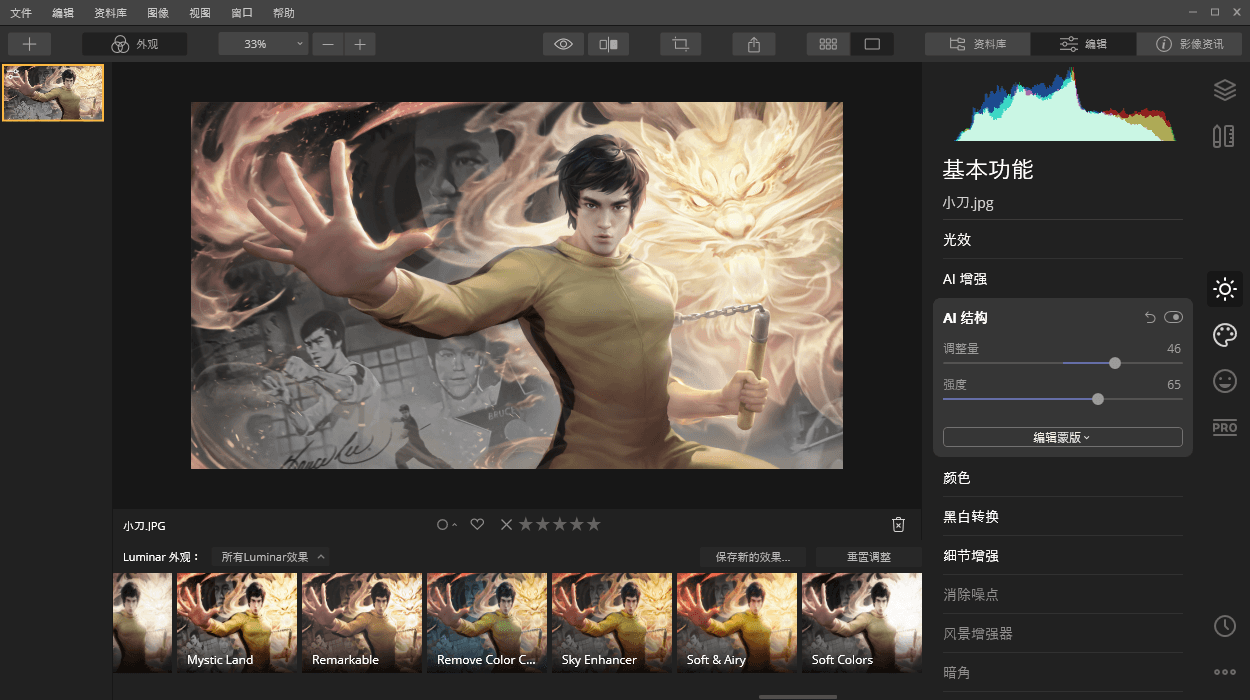Toggle the AI 结构 filter visibility
The image size is (1250, 700).
coord(1173,318)
